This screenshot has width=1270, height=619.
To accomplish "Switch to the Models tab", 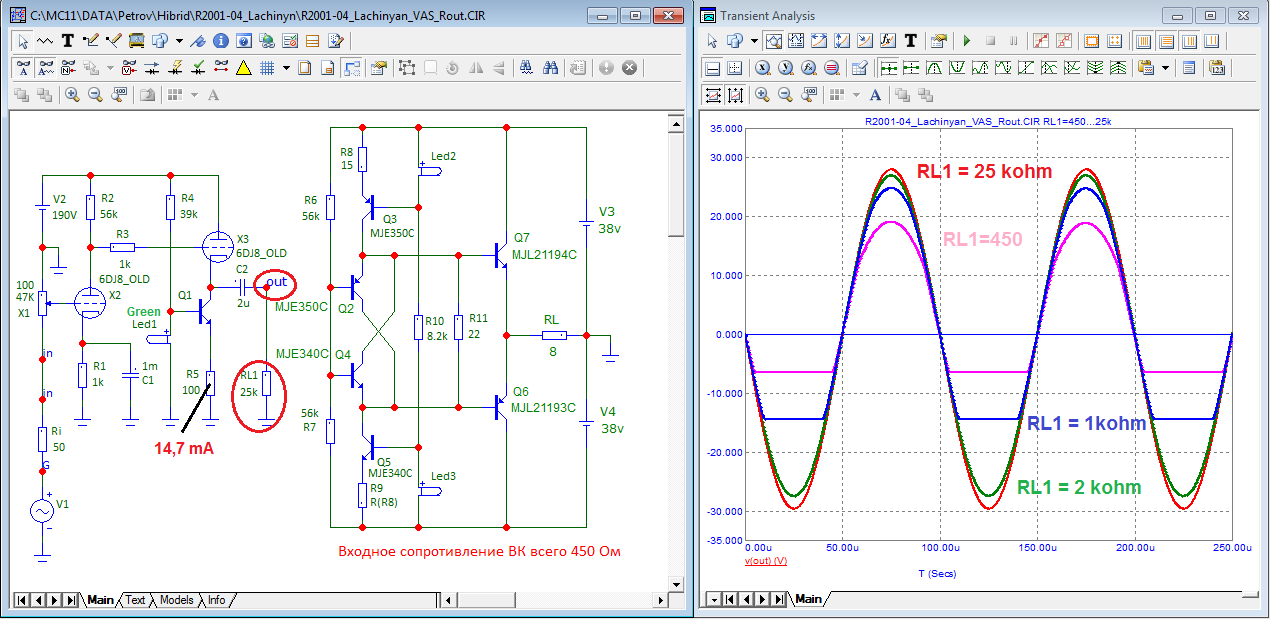I will (176, 600).
